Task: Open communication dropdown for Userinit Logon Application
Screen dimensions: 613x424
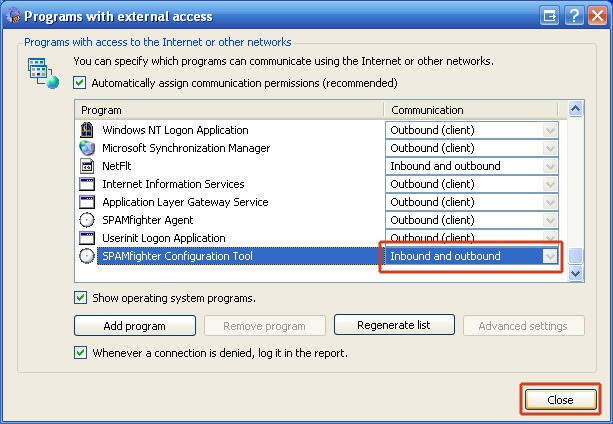Action: coord(550,238)
